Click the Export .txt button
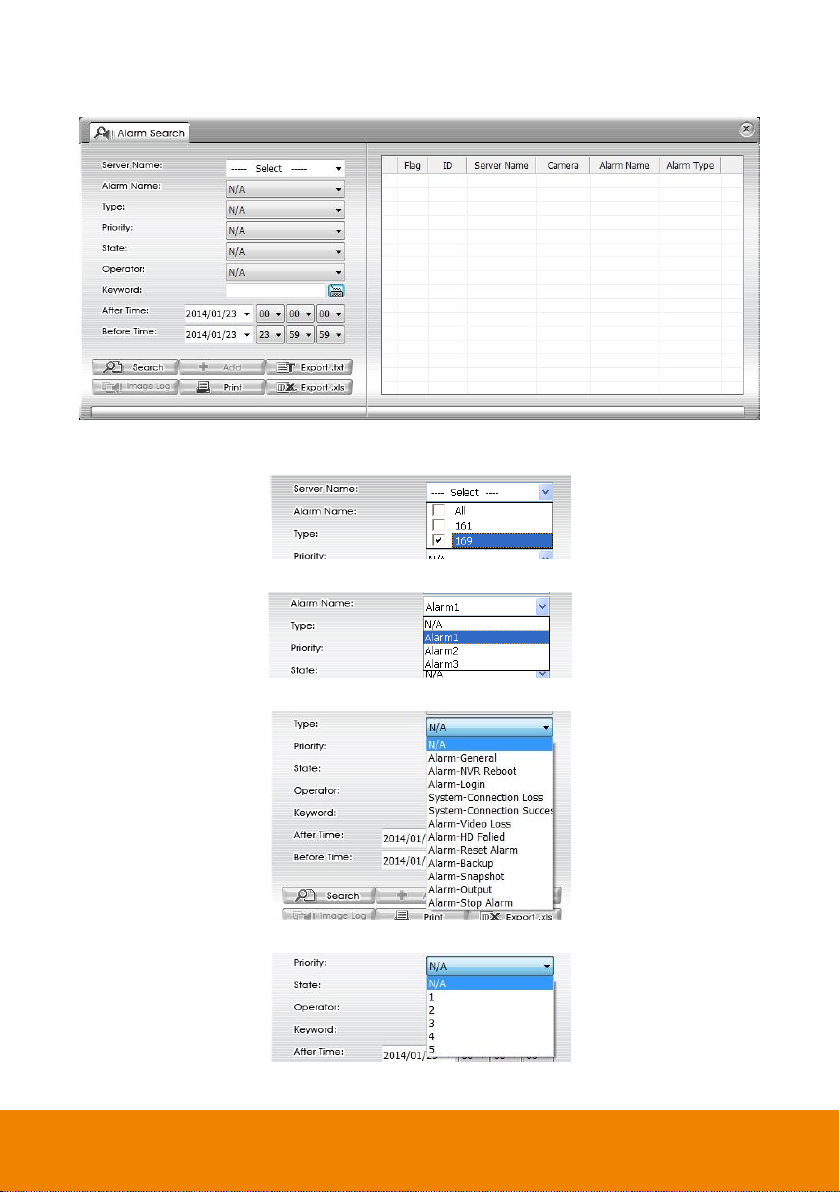This screenshot has width=840, height=1192. [309, 367]
